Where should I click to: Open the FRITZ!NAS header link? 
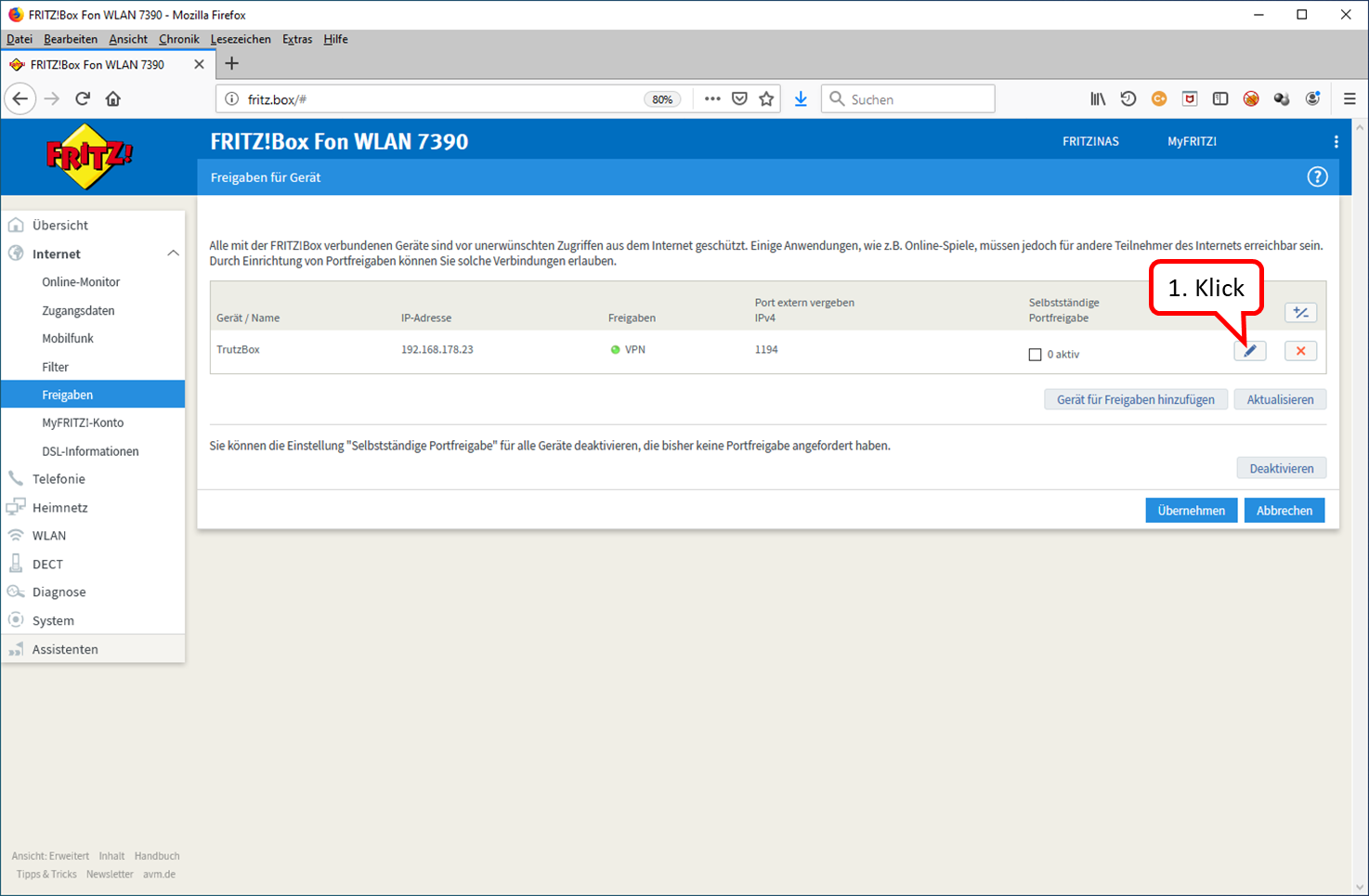pyautogui.click(x=1090, y=142)
